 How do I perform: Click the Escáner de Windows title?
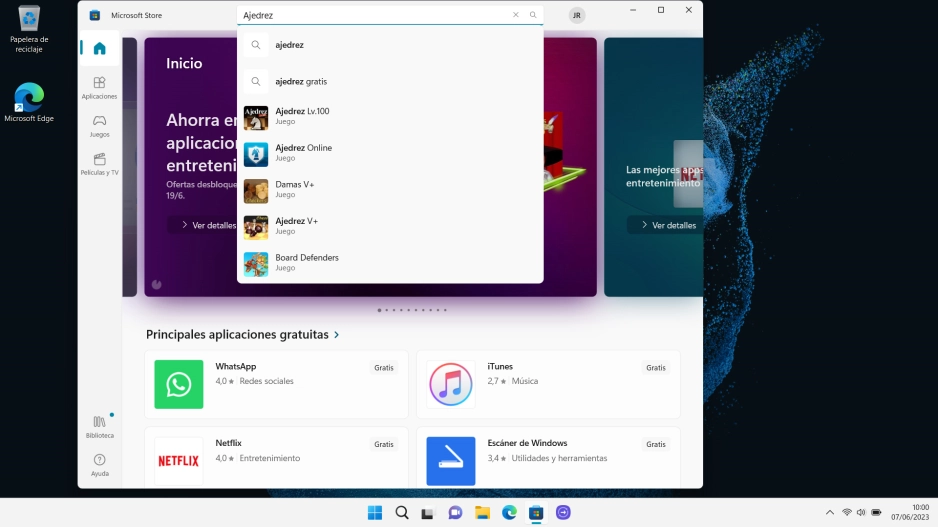pos(527,443)
